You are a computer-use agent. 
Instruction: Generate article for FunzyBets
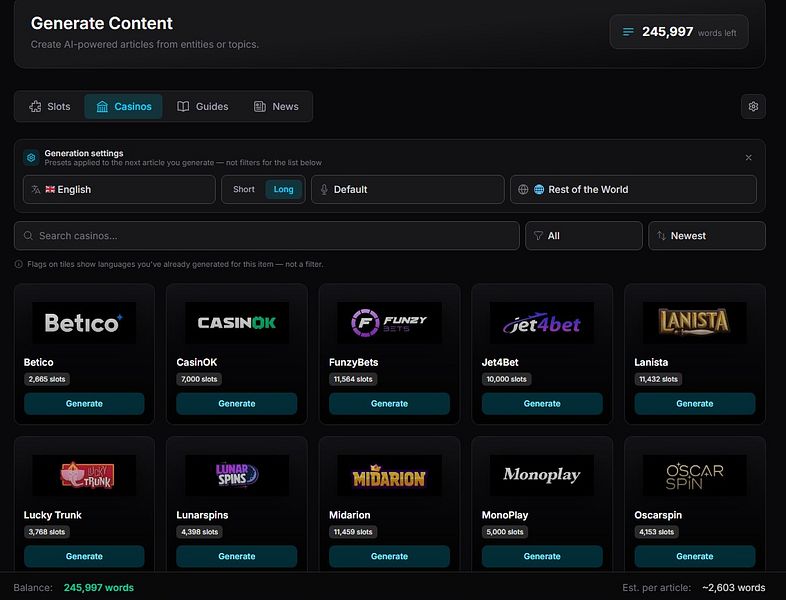click(x=389, y=404)
